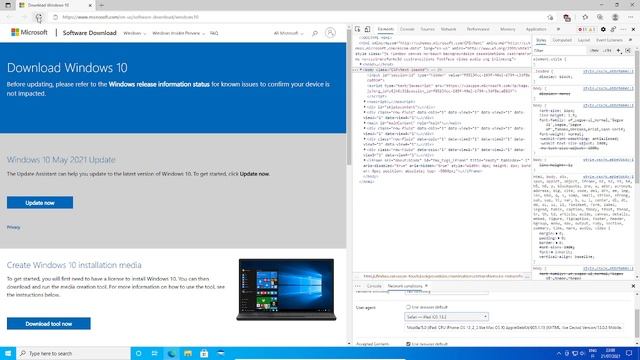The height and width of the screenshot is (360, 640).
Task: Open Microsoft Edge from the taskbar
Action: click(171, 353)
